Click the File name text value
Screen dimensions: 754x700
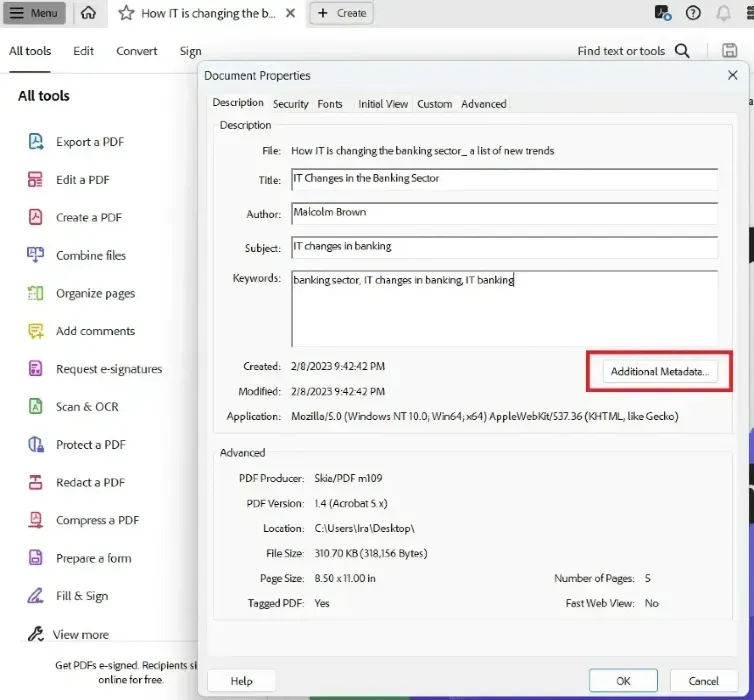423,151
